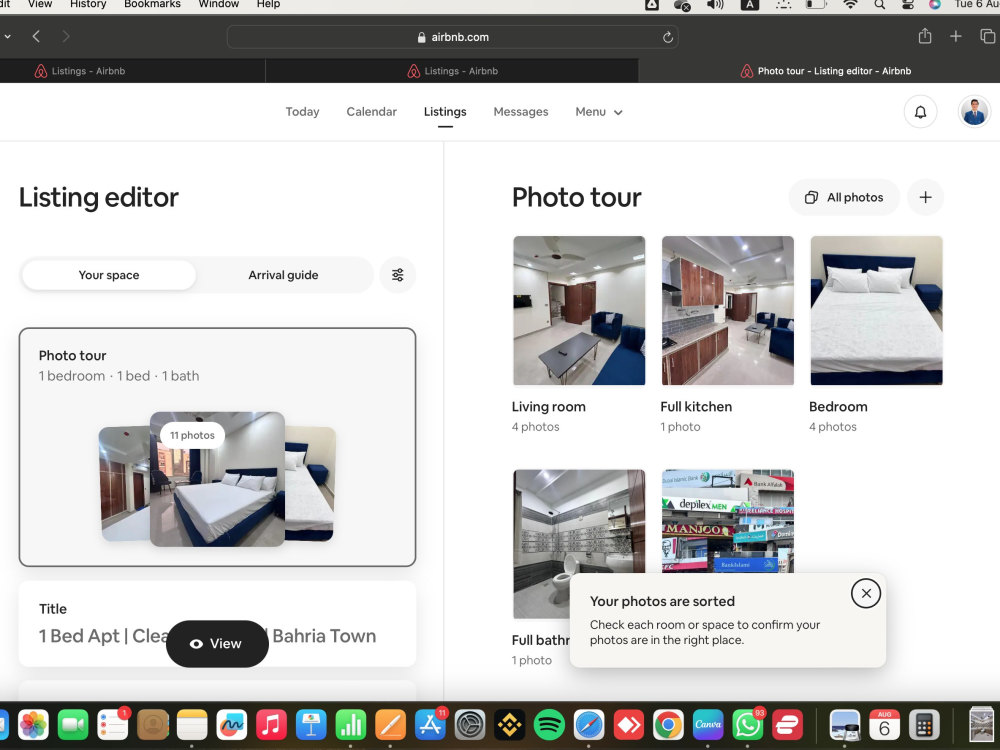
Task: Open Keynote from the Dock
Action: pos(311,725)
